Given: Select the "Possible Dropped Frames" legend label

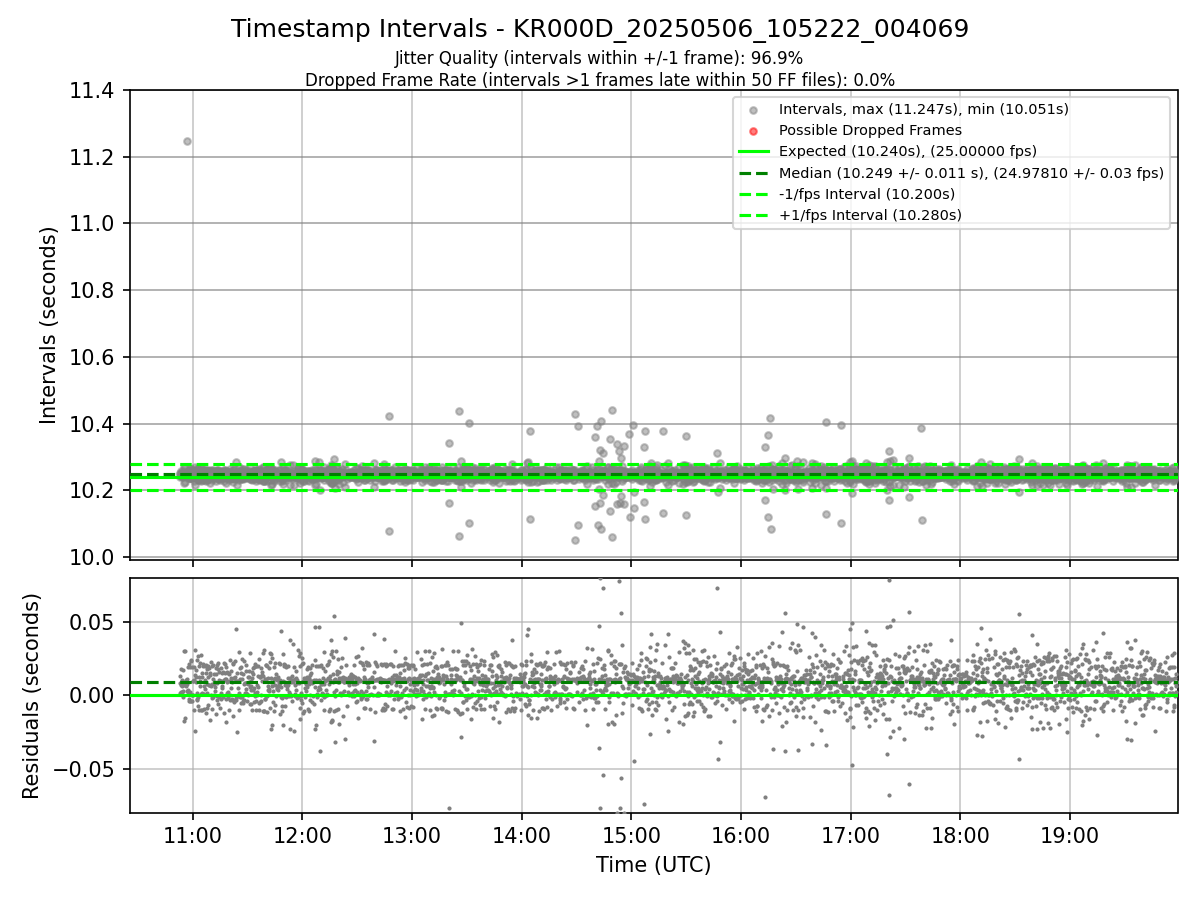Looking at the screenshot, I should point(870,130).
